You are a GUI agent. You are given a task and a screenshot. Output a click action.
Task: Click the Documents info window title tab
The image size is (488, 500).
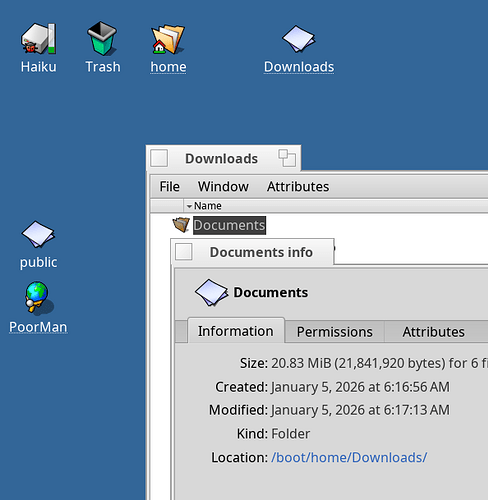click(252, 252)
